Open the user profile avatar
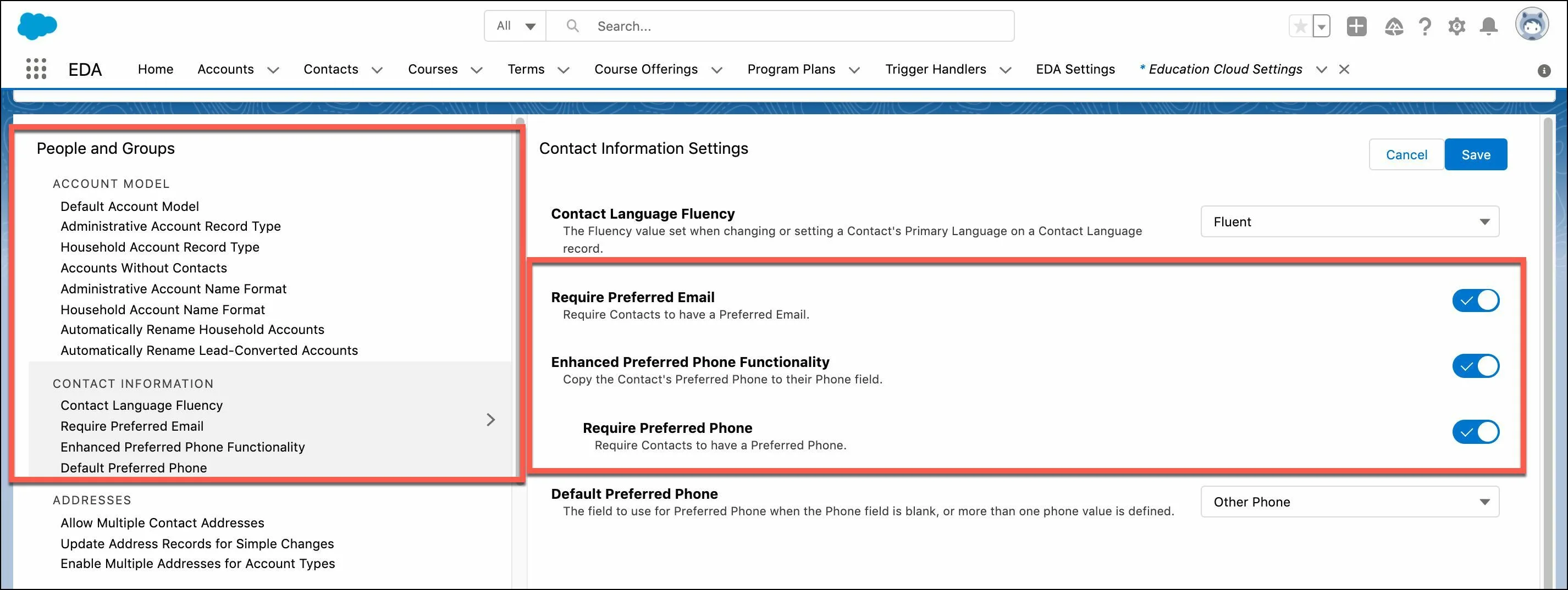This screenshot has height=590, width=1568. [x=1532, y=24]
